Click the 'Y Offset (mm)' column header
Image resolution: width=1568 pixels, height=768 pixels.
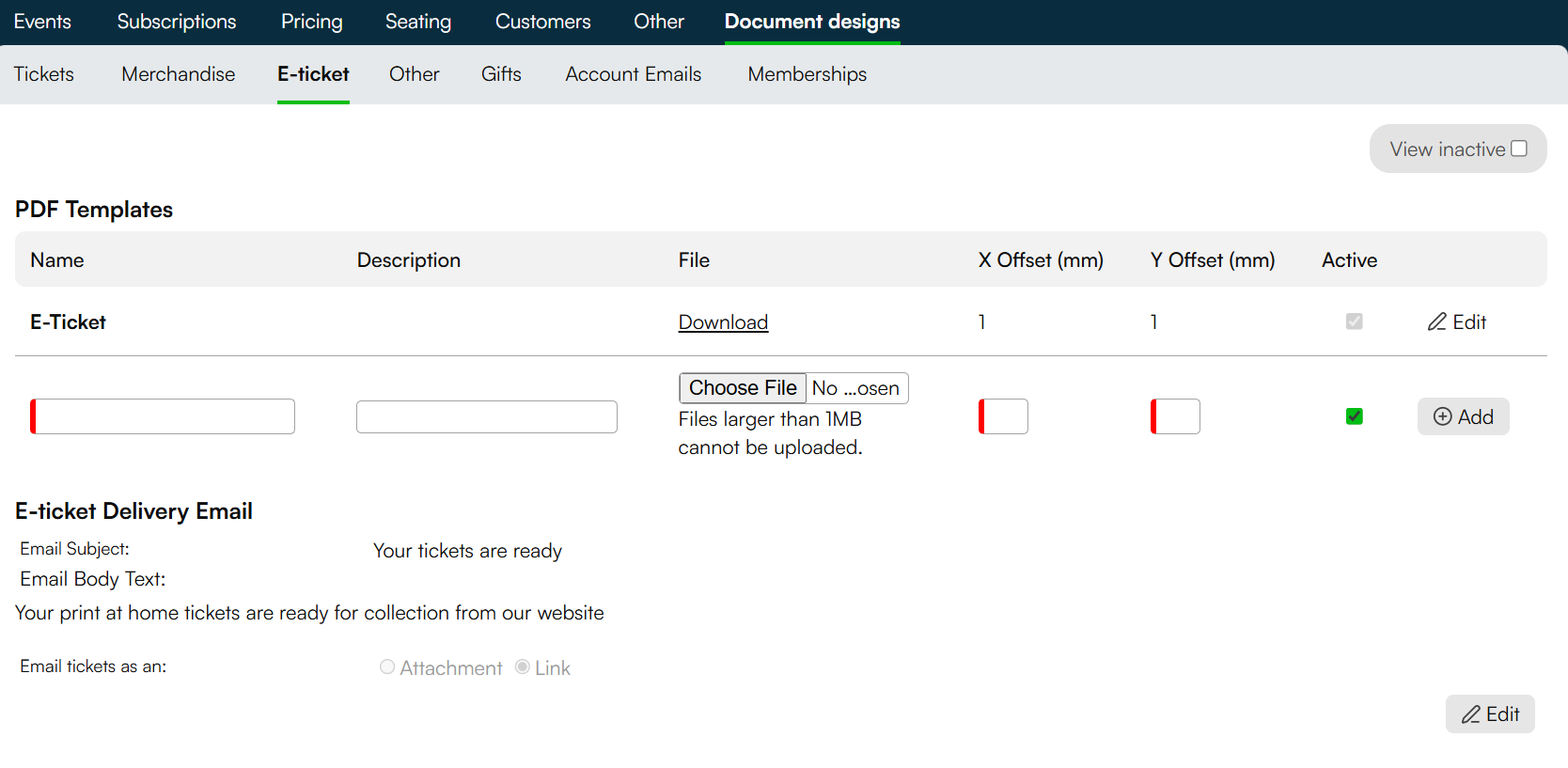[1213, 260]
